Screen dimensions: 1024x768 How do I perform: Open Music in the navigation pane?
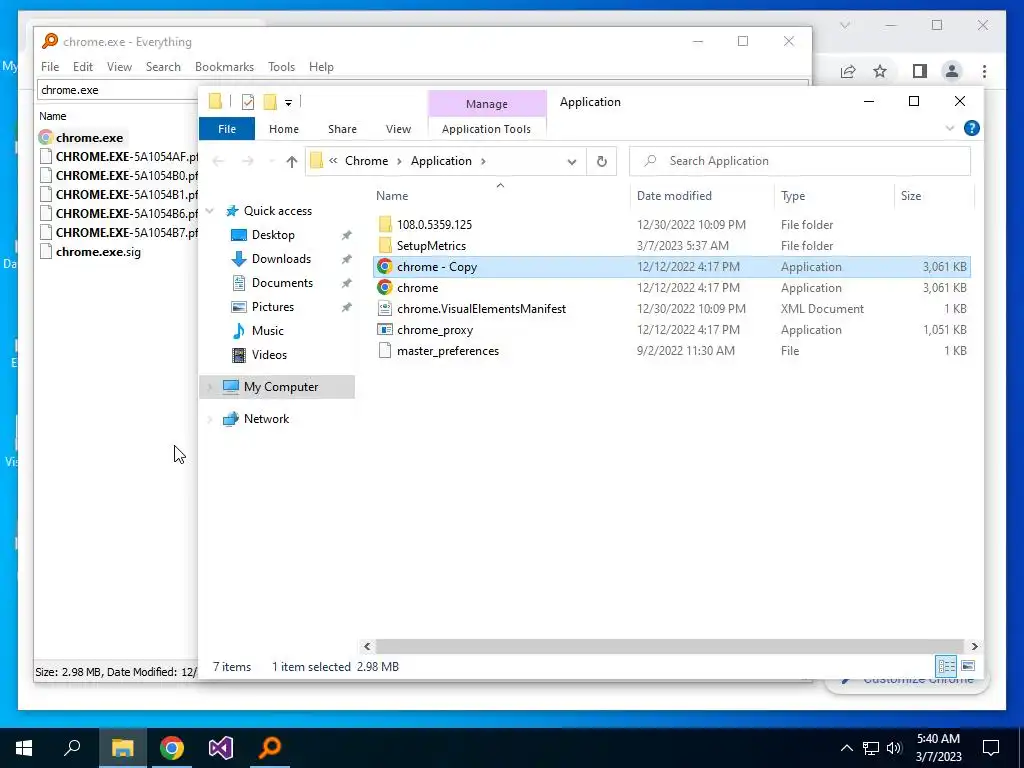tap(268, 330)
